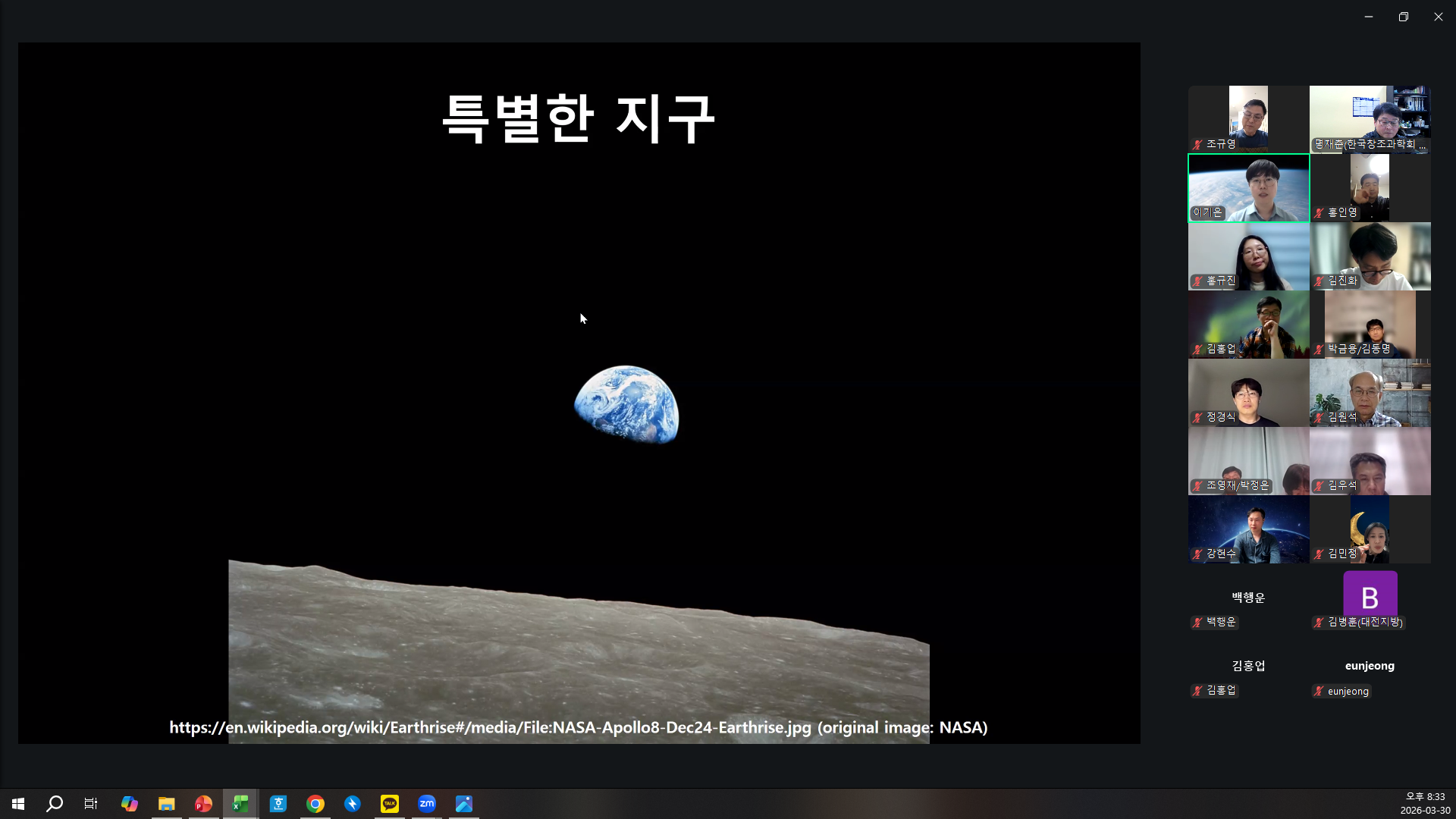1456x819 pixels.
Task: Click the taskbar search magnifier
Action: [55, 804]
